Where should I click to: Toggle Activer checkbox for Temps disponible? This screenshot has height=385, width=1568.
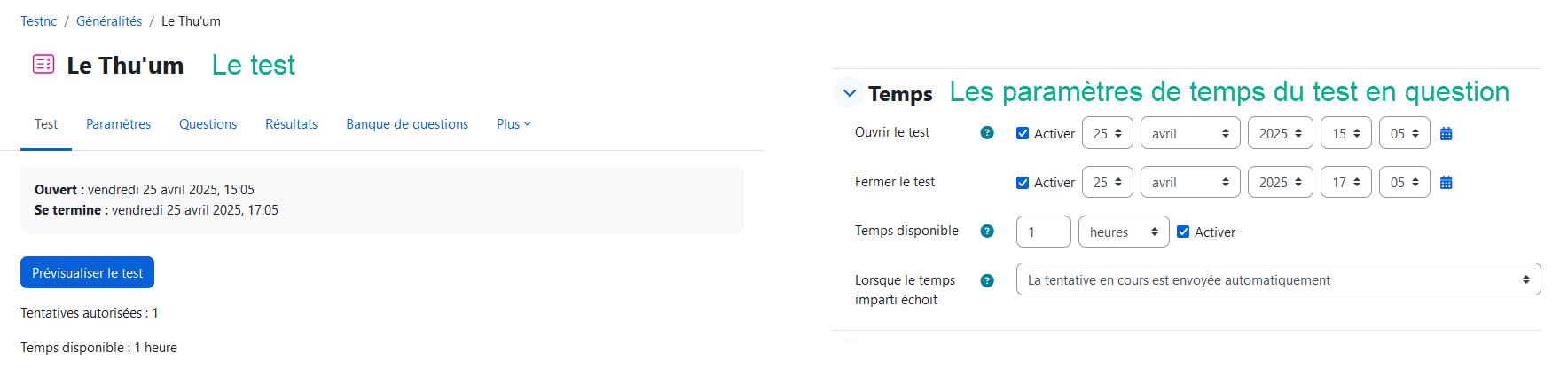(x=1183, y=232)
